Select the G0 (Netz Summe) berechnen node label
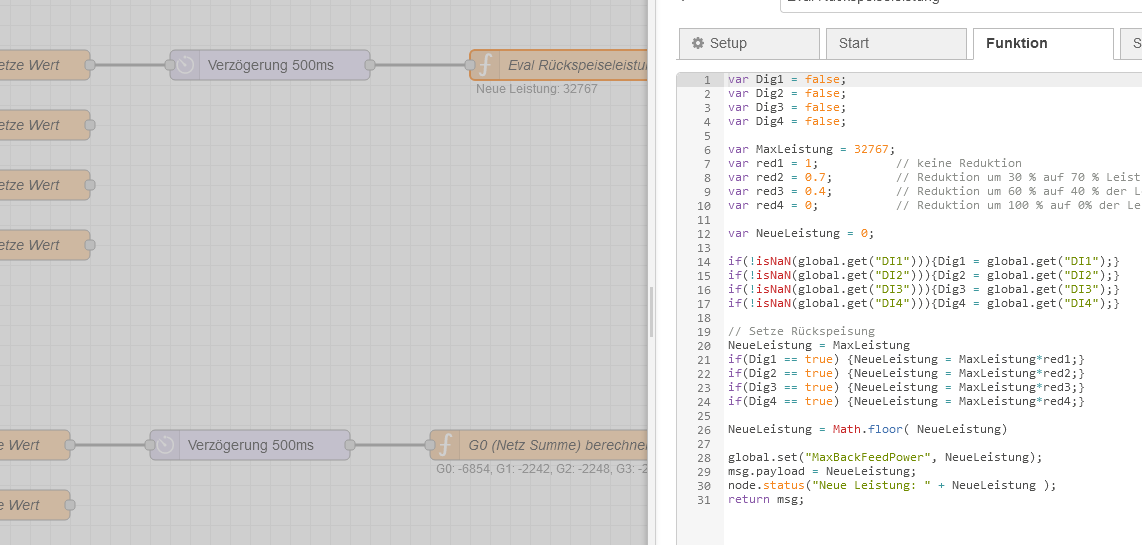The width and height of the screenshot is (1142, 545). point(557,445)
